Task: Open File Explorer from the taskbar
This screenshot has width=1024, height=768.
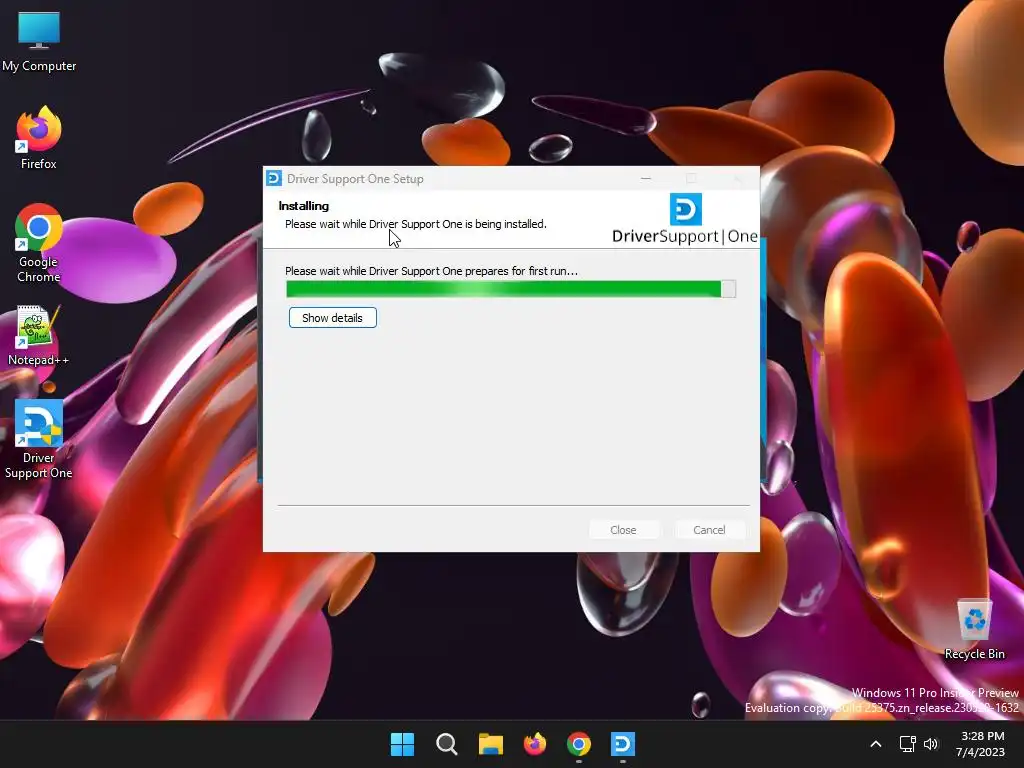Action: [x=490, y=744]
